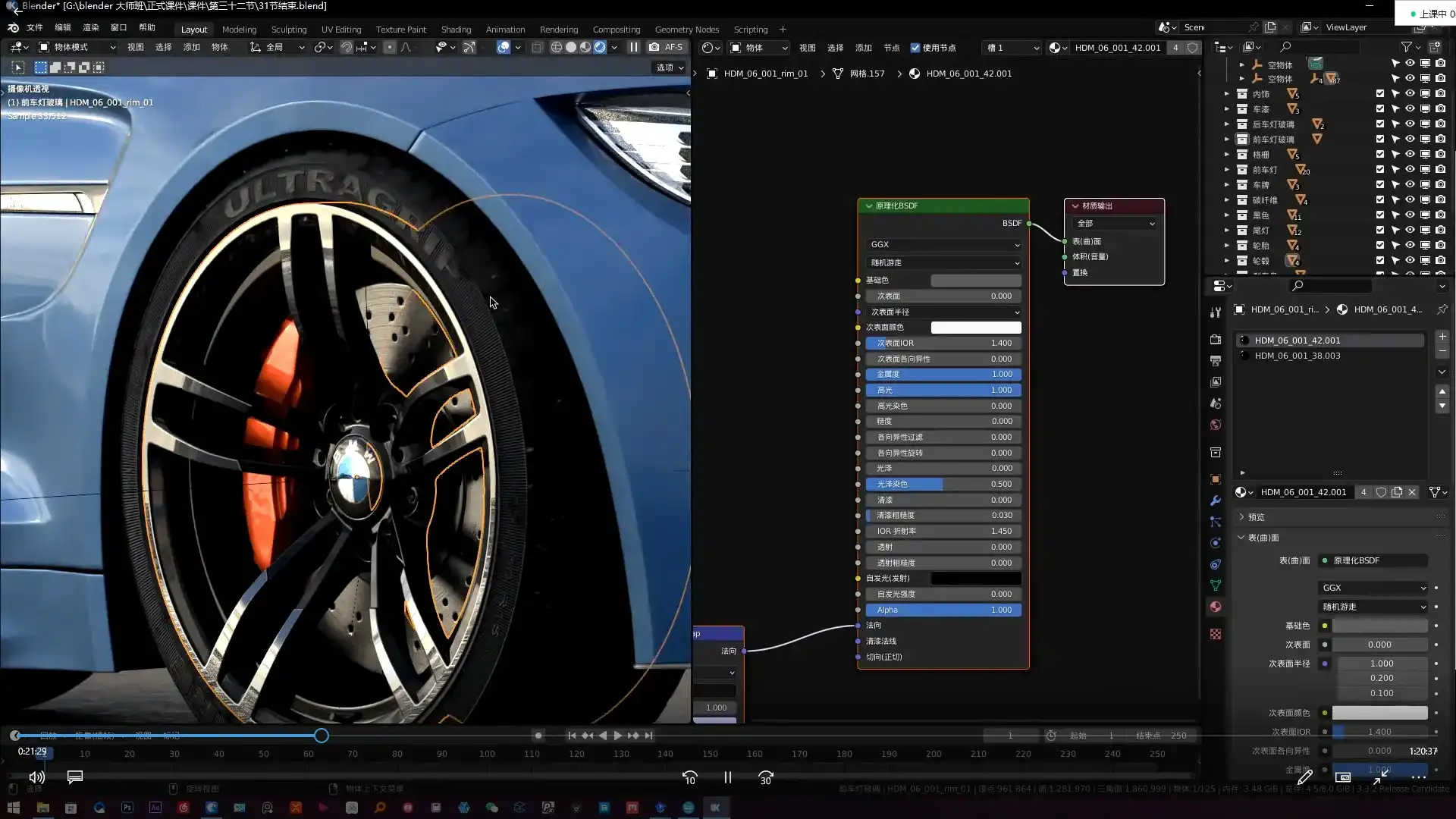1456x819 pixels.
Task: Toggle fake user shield for material
Action: pyautogui.click(x=1382, y=492)
